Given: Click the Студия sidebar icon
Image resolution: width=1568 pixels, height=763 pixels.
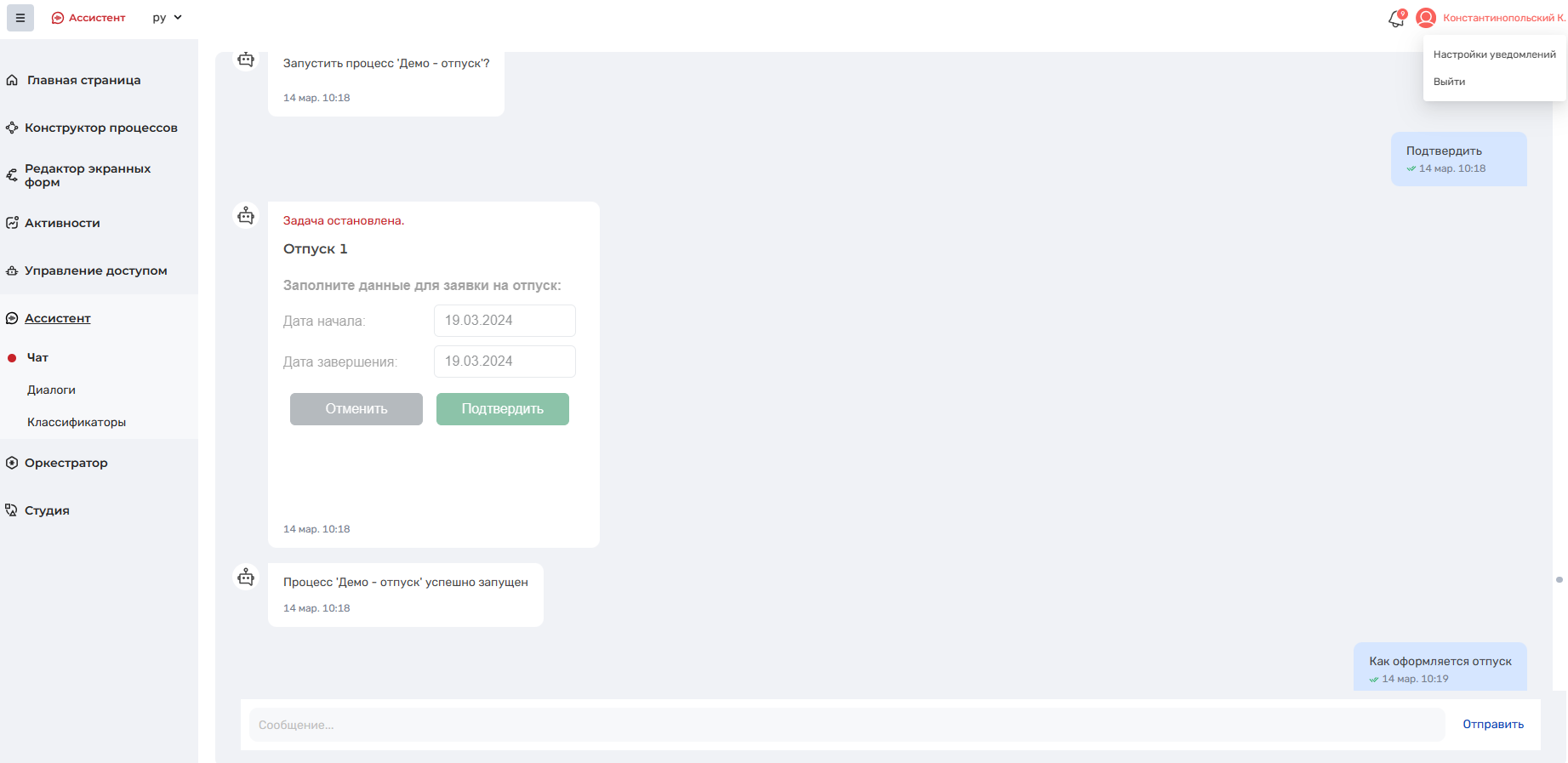Looking at the screenshot, I should pyautogui.click(x=12, y=510).
